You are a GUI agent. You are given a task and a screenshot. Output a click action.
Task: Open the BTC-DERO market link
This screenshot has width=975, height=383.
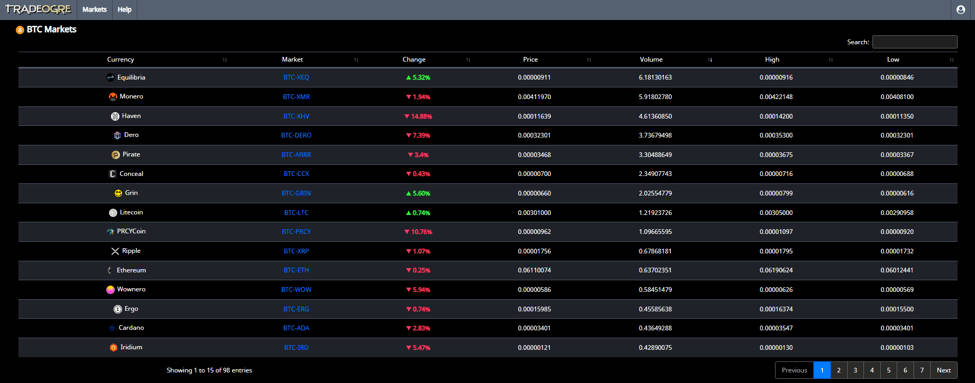point(296,136)
